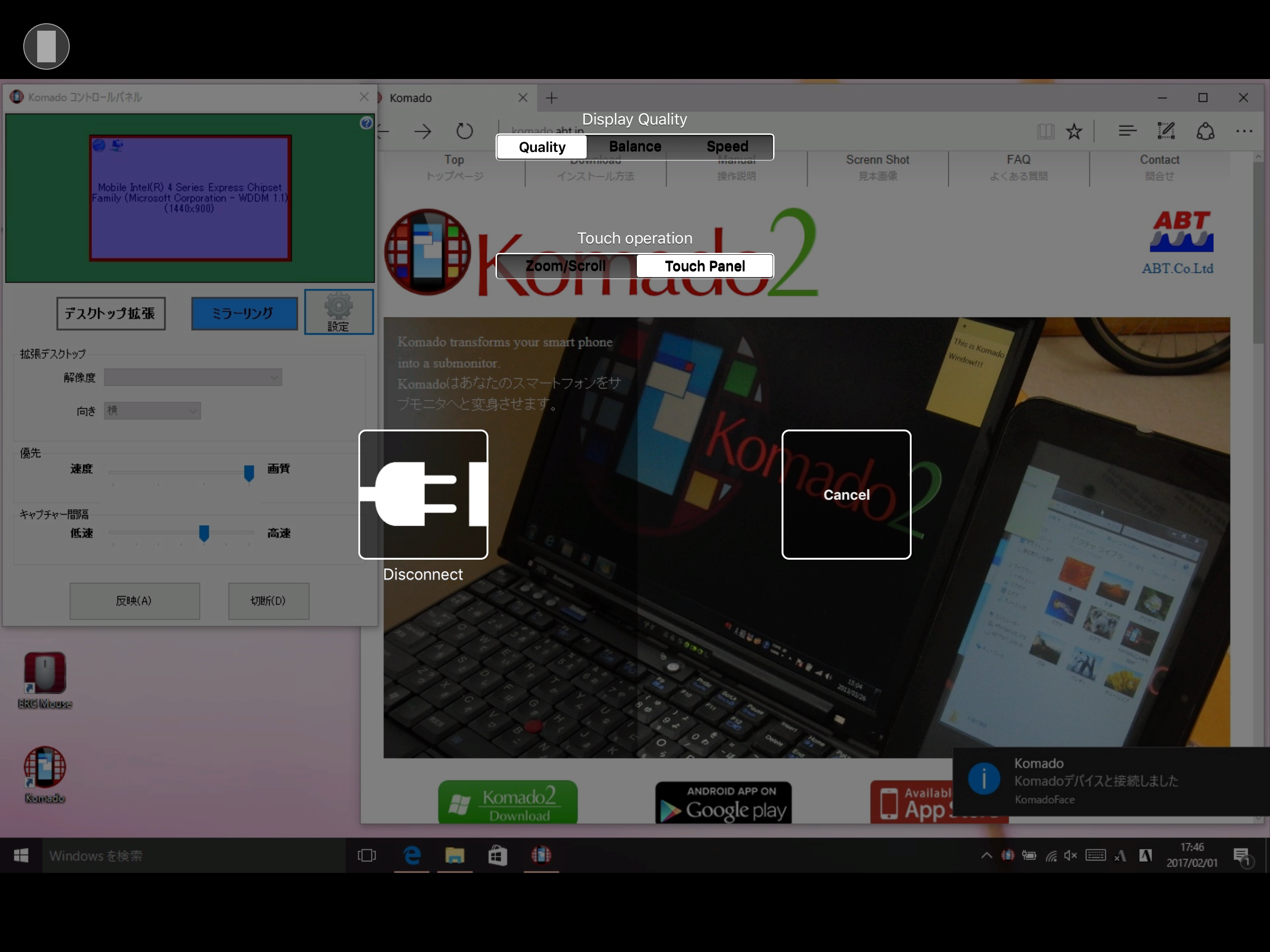Open Task View in taskbar
1270x952 pixels.
coord(366,855)
